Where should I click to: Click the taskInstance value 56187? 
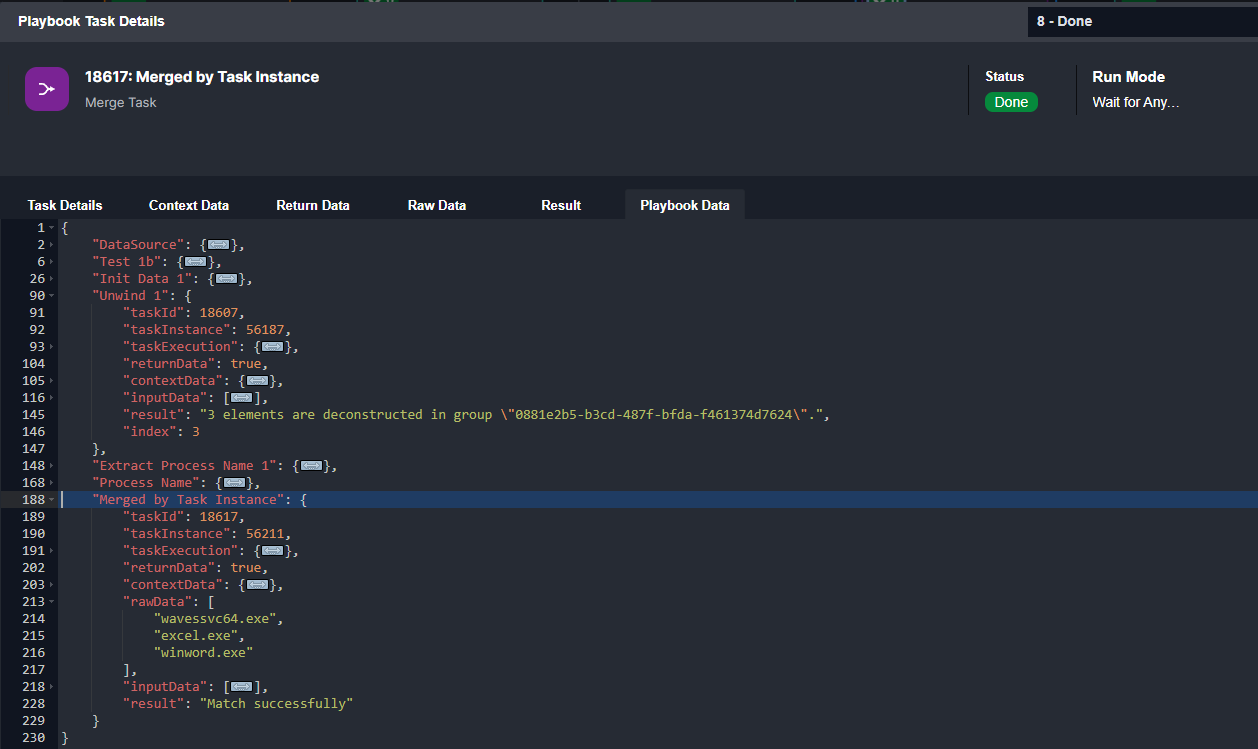265,330
